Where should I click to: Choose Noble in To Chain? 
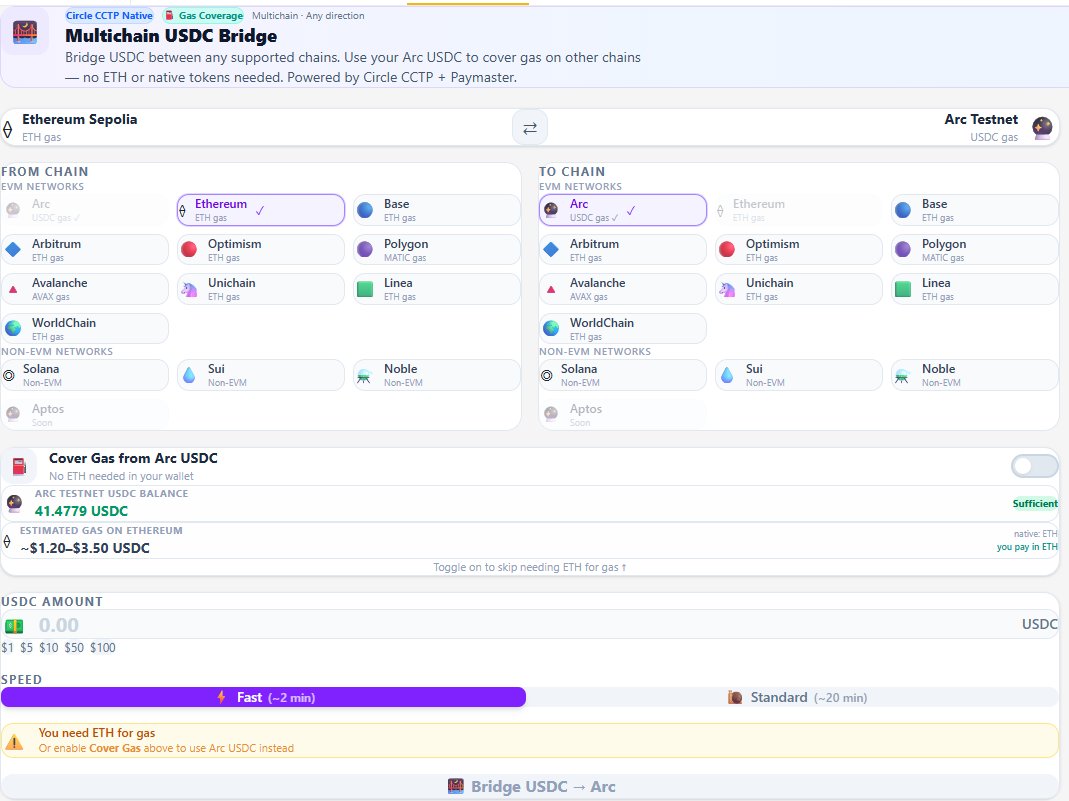[x=975, y=375]
